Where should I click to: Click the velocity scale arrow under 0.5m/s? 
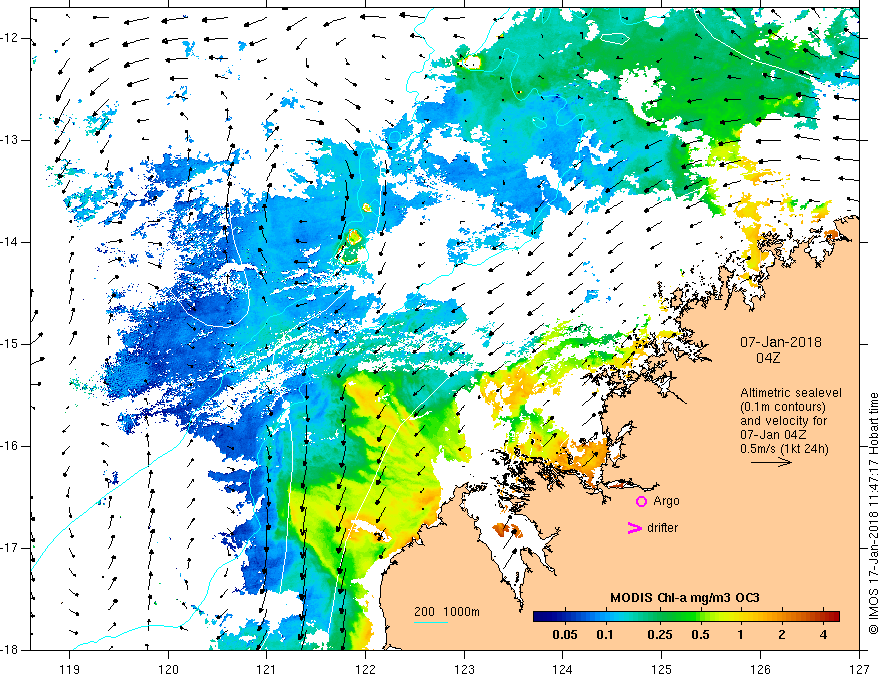click(x=771, y=462)
